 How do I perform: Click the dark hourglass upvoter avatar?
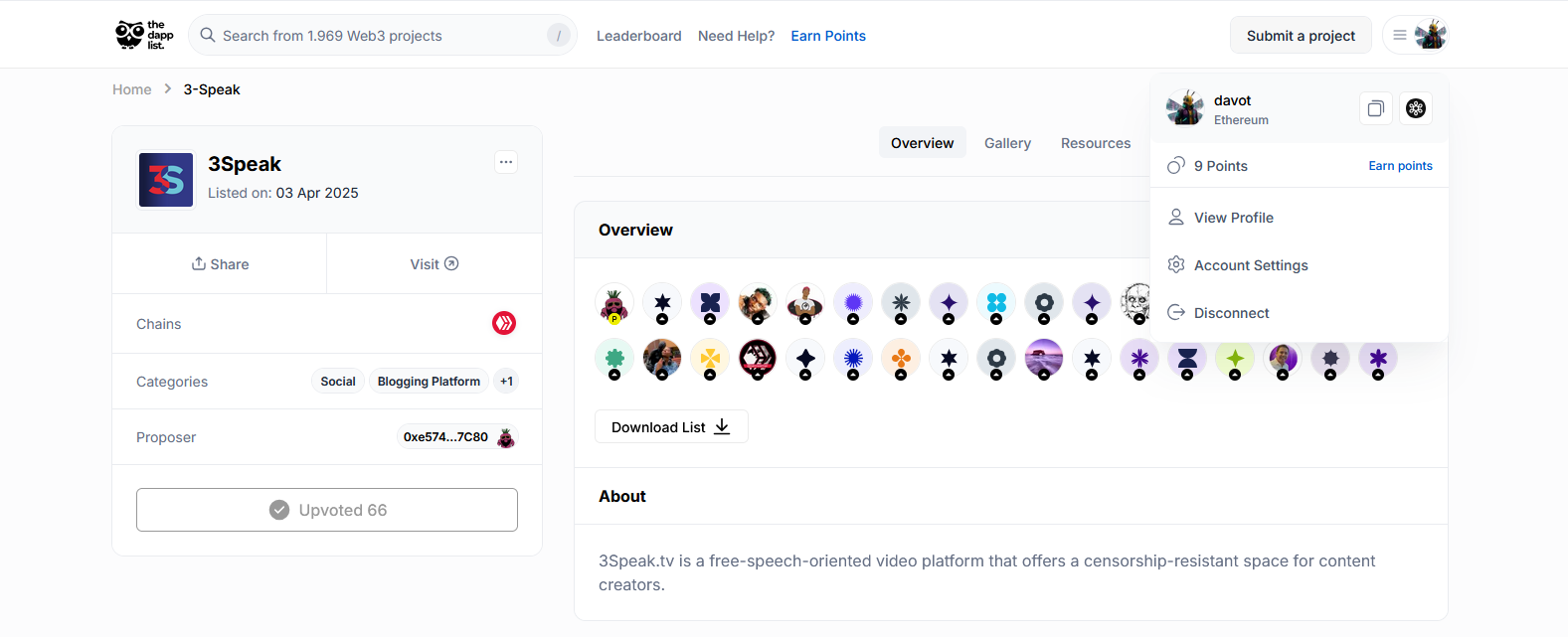pos(1187,359)
